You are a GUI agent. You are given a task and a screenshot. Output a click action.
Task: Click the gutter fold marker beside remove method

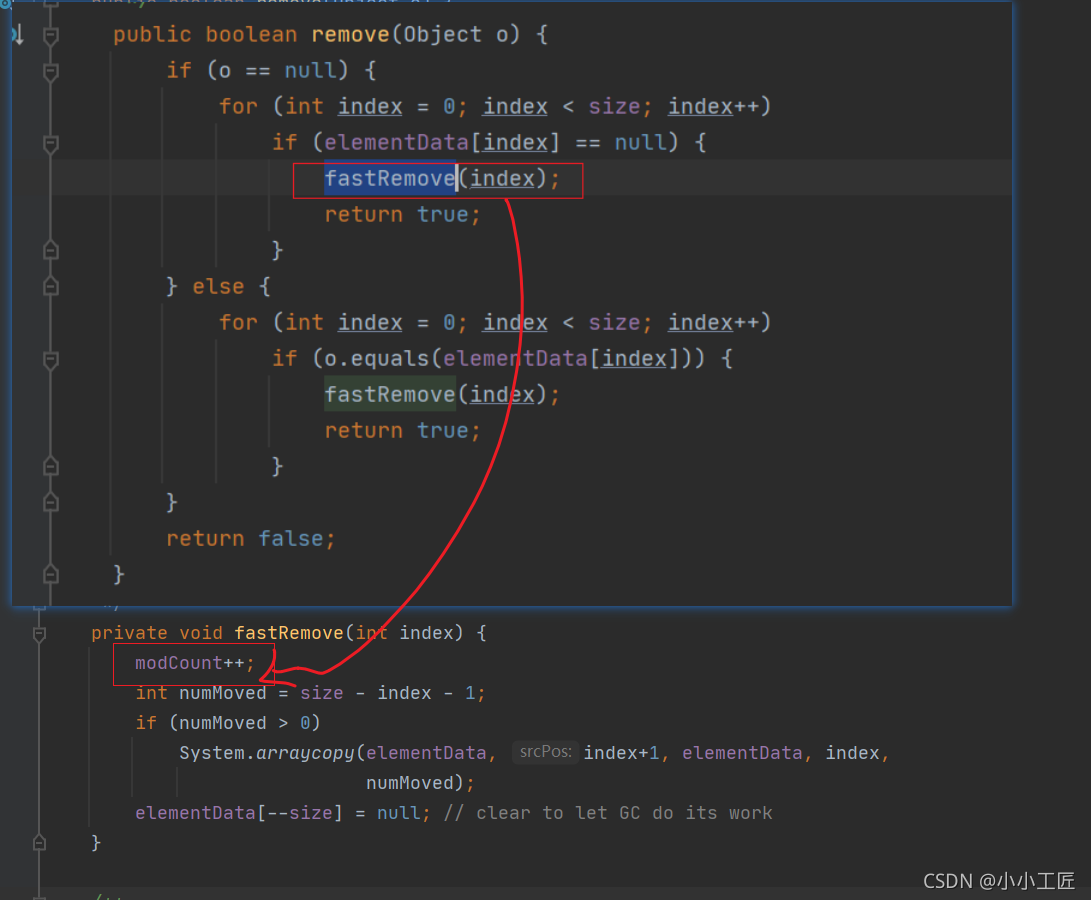[x=50, y=33]
